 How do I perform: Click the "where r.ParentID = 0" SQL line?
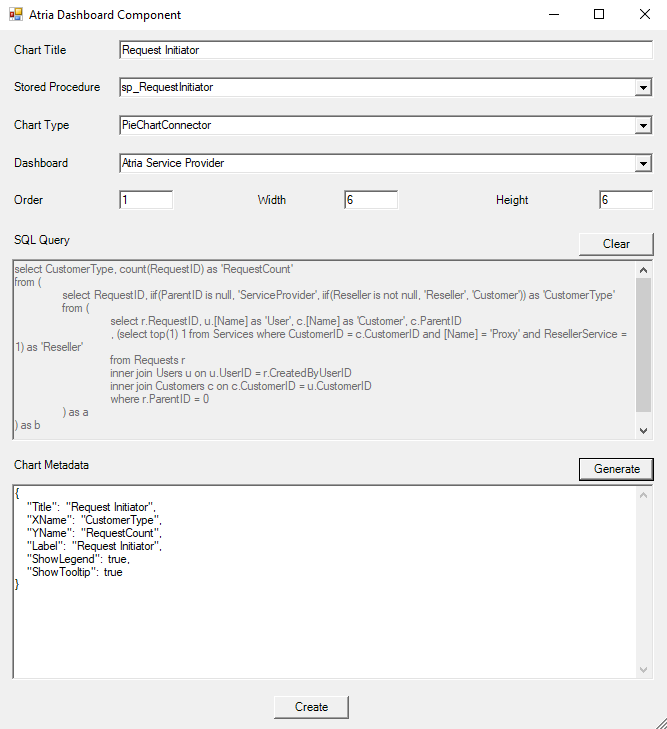pyautogui.click(x=159, y=399)
